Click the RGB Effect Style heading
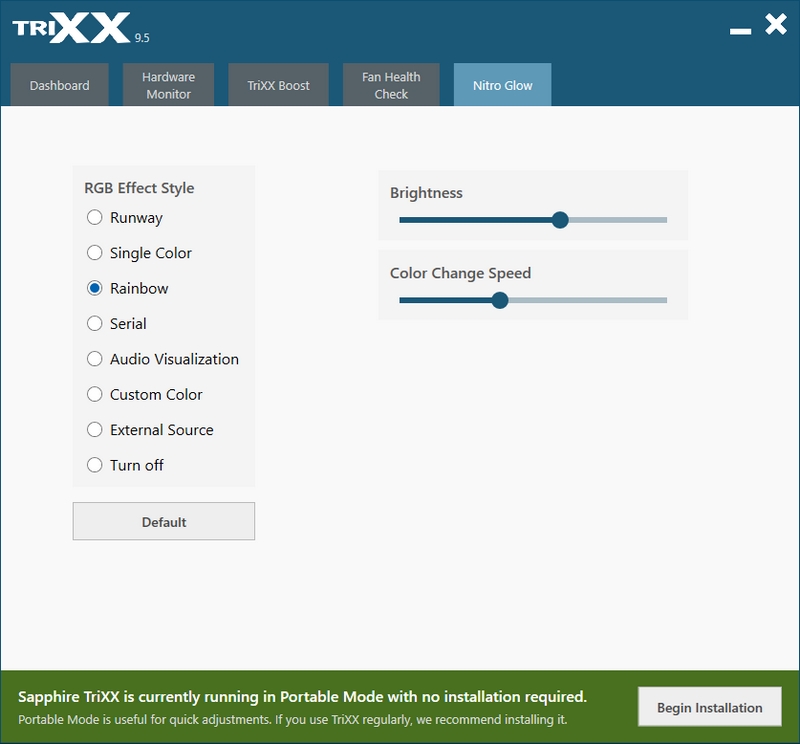Viewport: 800px width, 744px height. point(139,188)
